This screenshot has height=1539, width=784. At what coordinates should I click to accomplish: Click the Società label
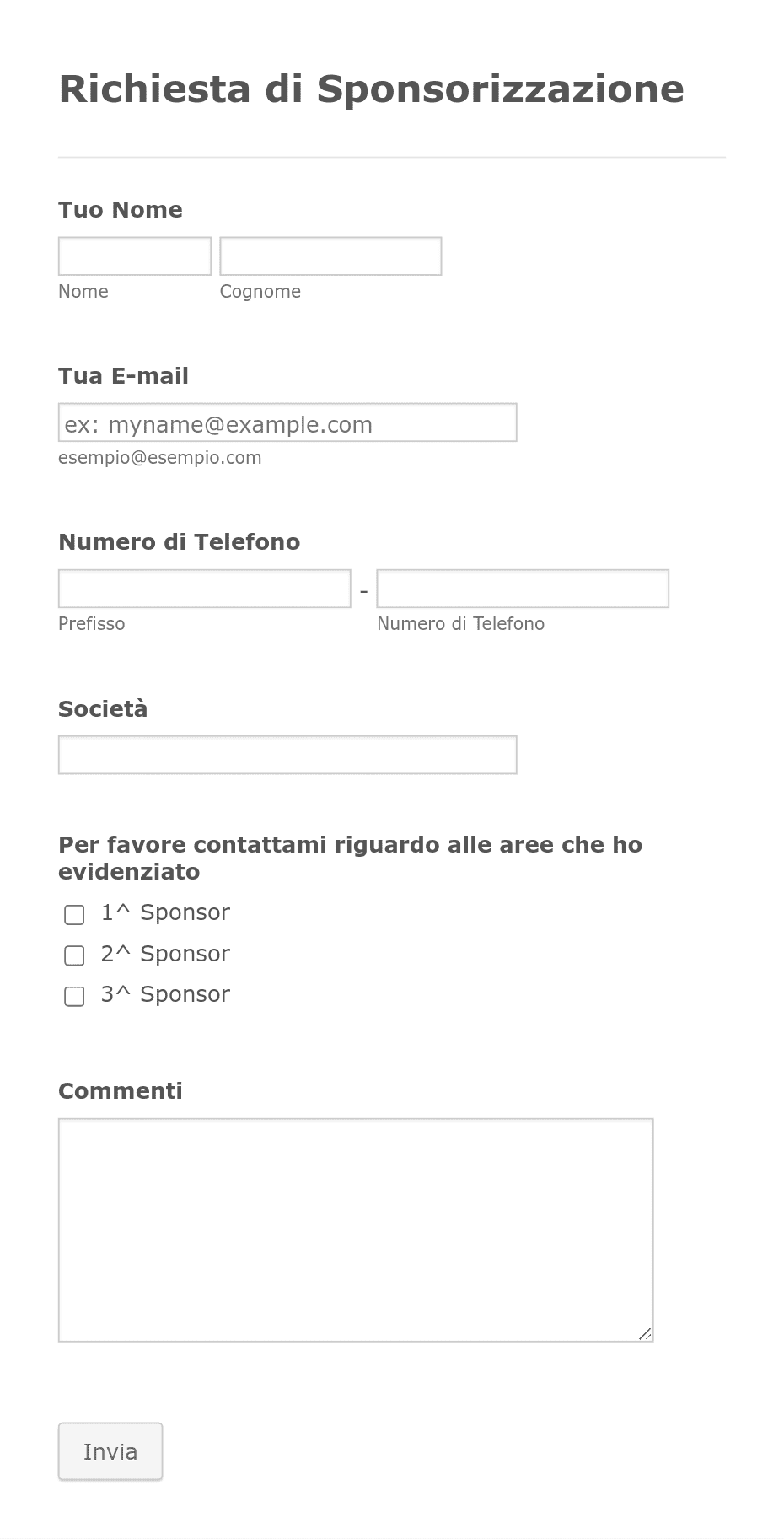point(103,709)
